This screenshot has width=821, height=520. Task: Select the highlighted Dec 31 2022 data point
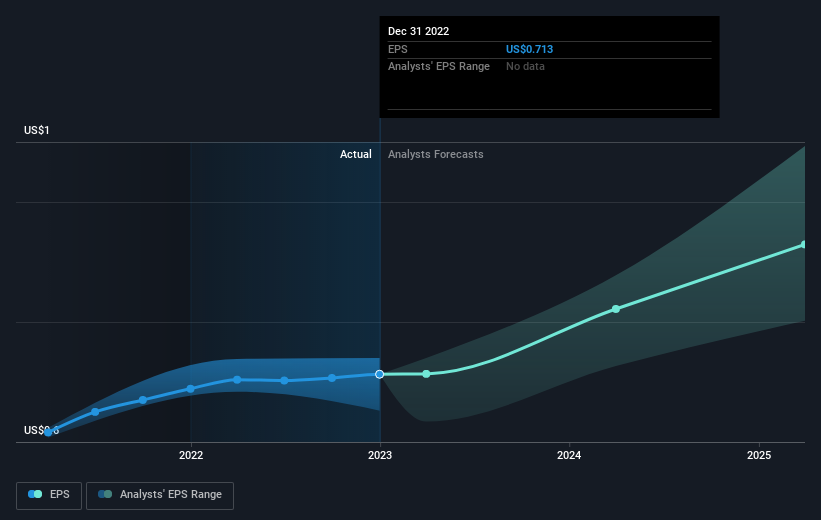tap(380, 374)
